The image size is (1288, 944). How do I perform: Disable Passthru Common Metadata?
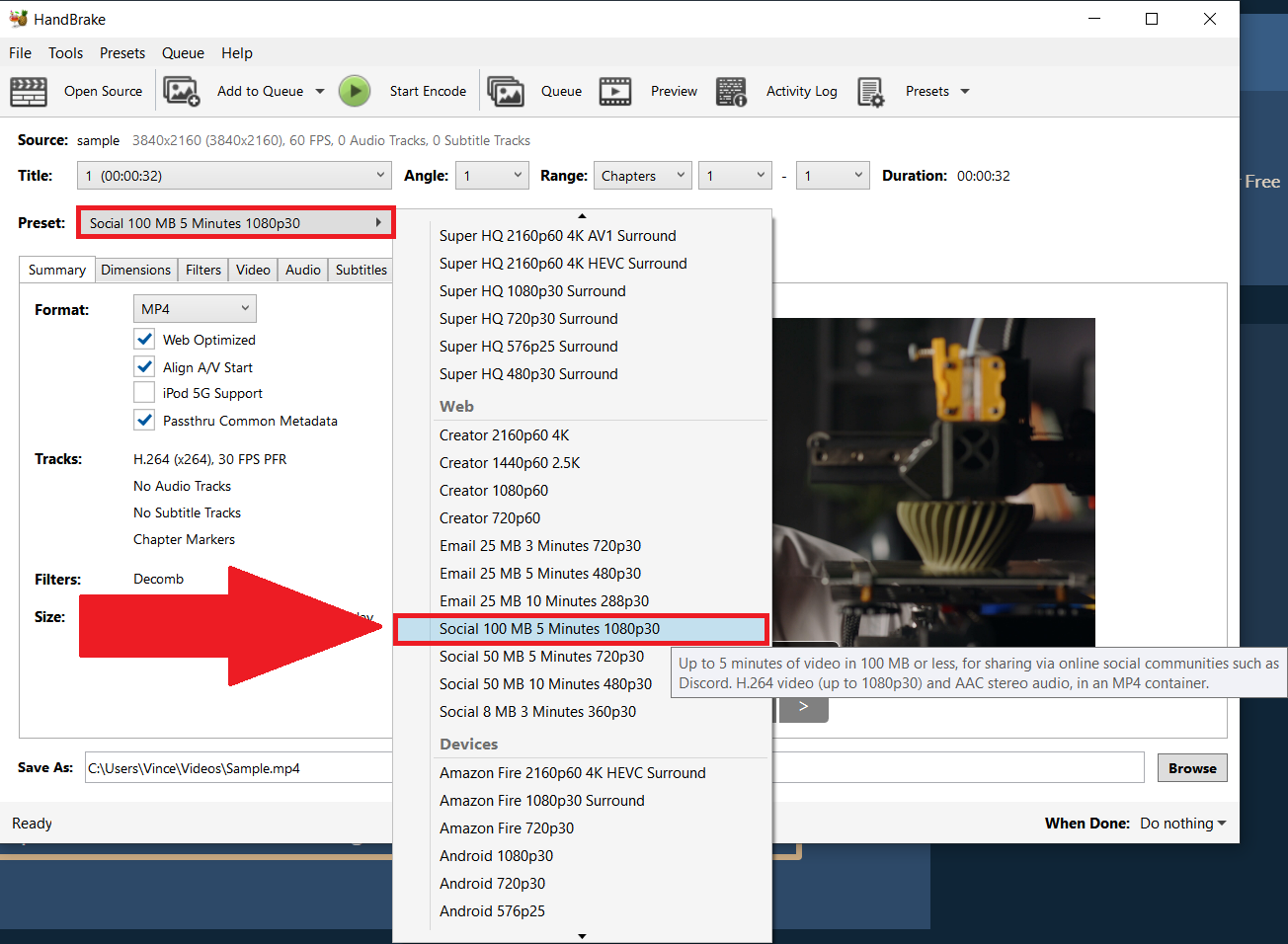click(144, 420)
